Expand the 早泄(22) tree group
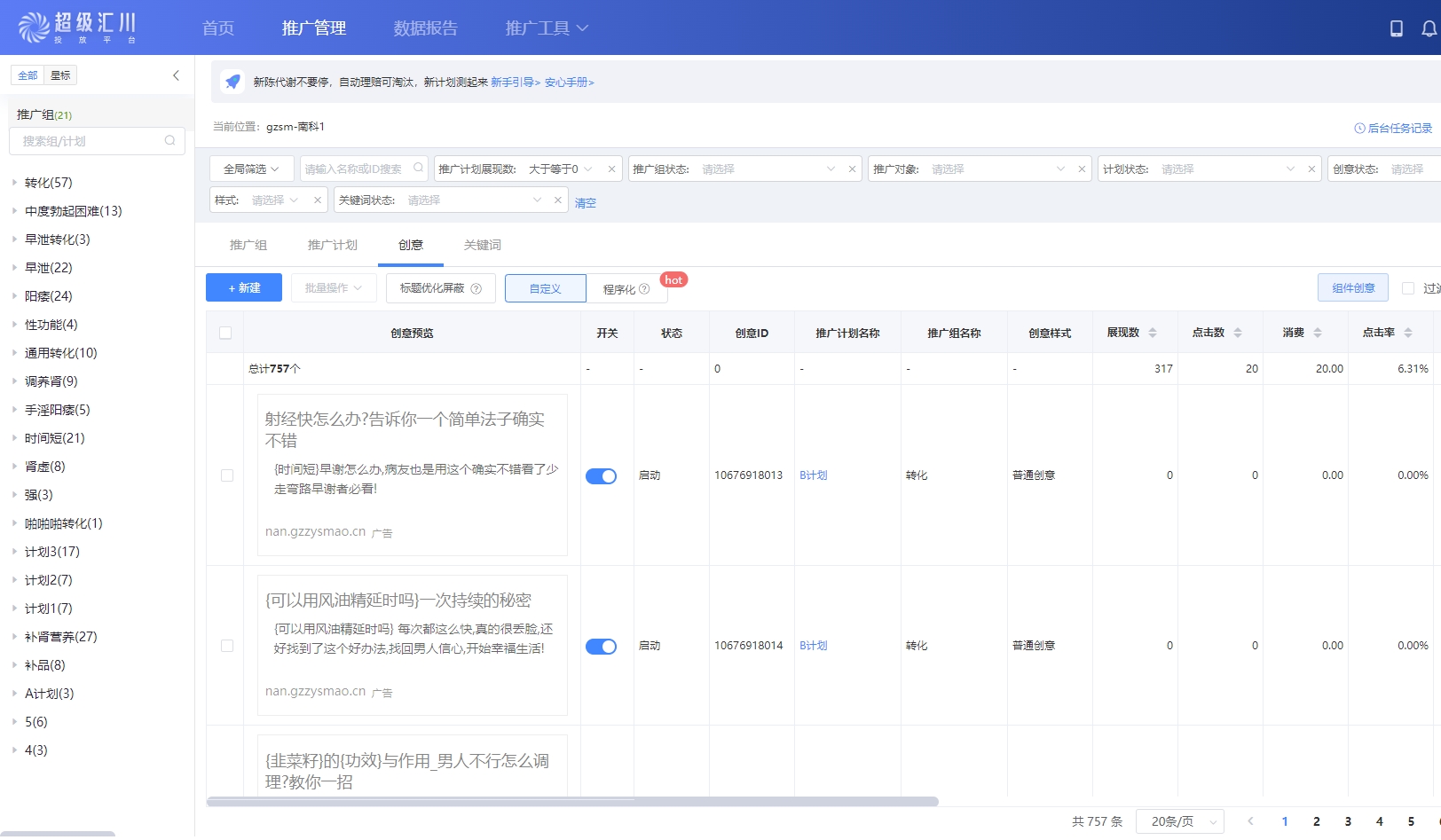 (x=14, y=268)
